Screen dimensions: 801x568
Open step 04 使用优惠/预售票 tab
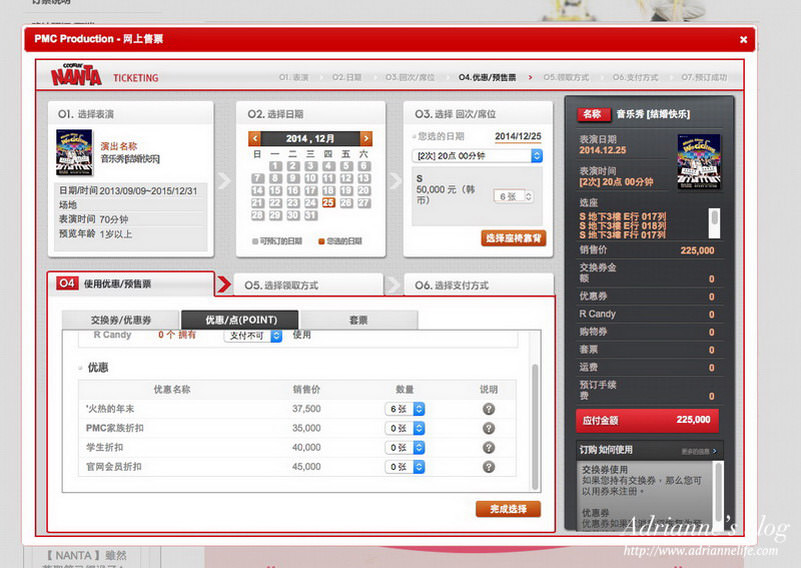pos(130,283)
